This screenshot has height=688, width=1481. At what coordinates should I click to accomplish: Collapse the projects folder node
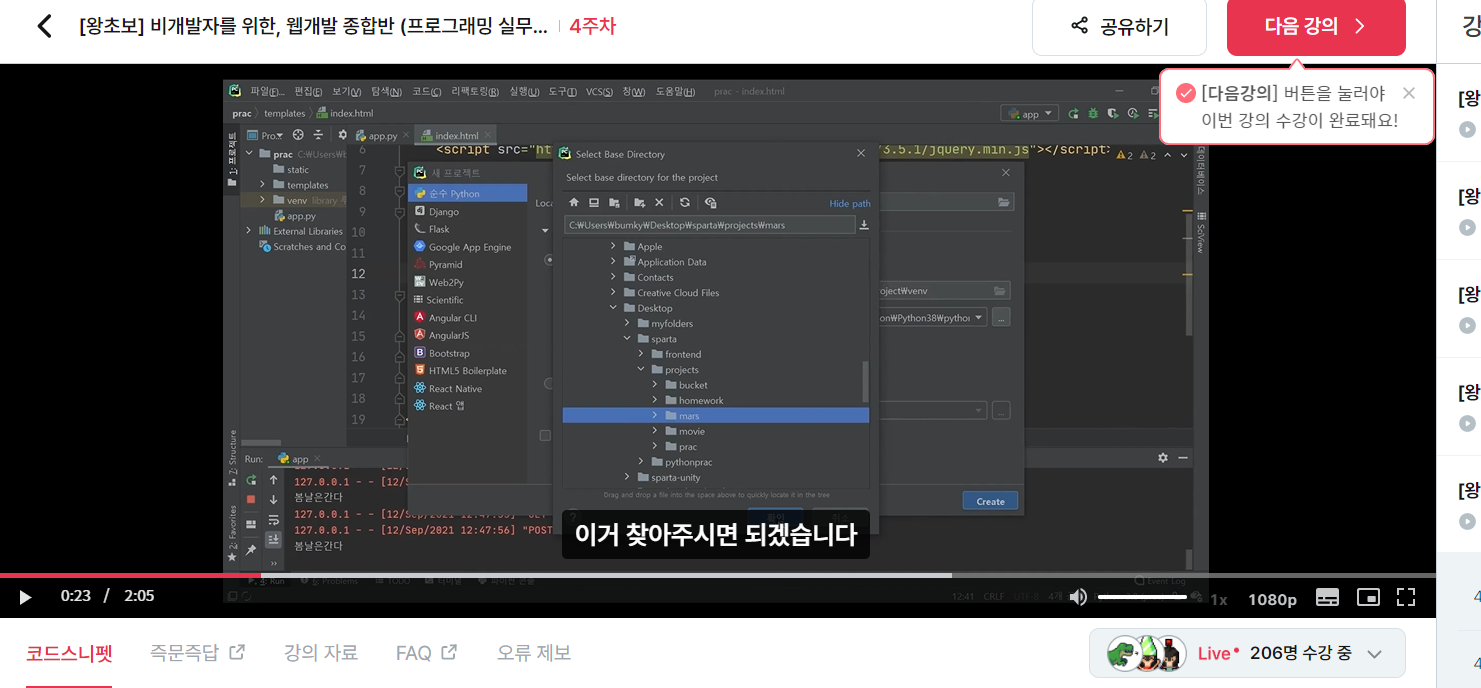(x=641, y=370)
